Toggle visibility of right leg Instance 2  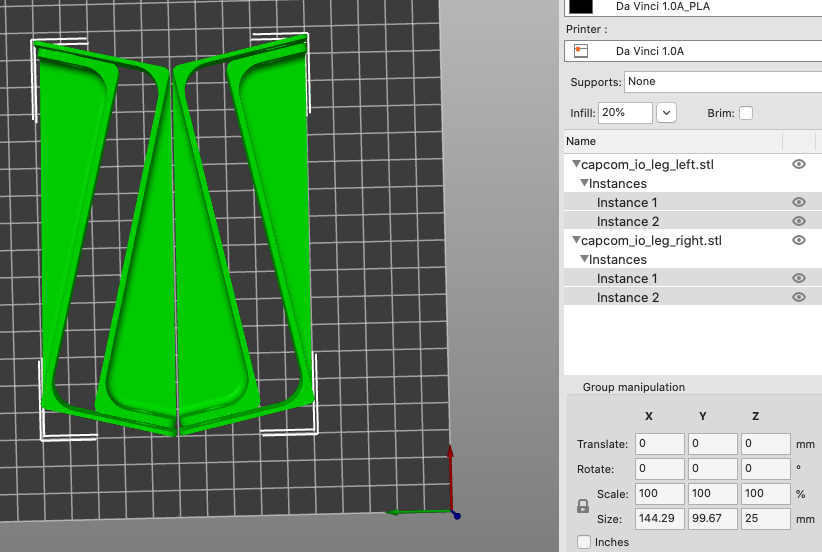(x=798, y=297)
